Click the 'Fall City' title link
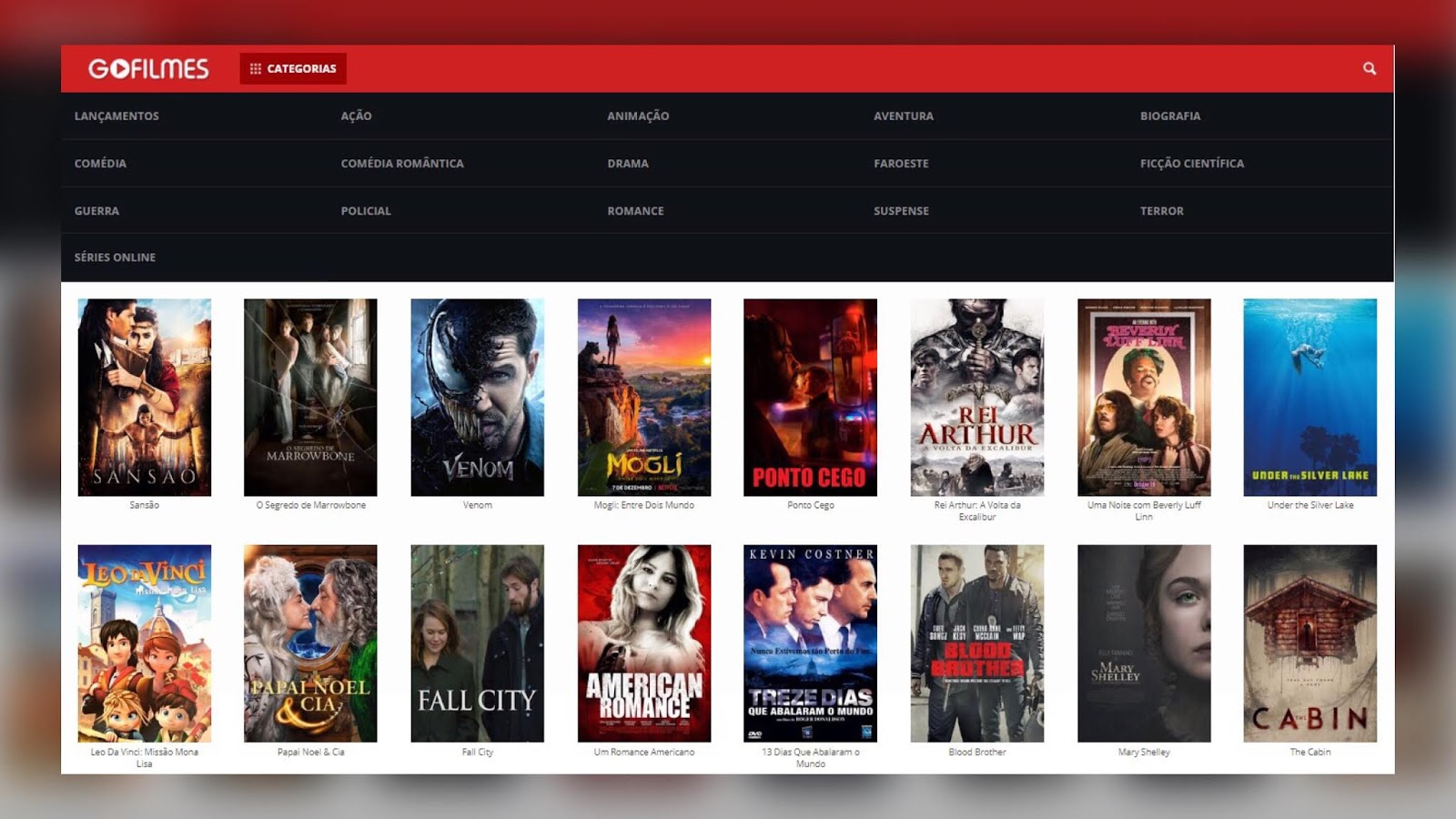This screenshot has height=819, width=1456. pyautogui.click(x=477, y=752)
